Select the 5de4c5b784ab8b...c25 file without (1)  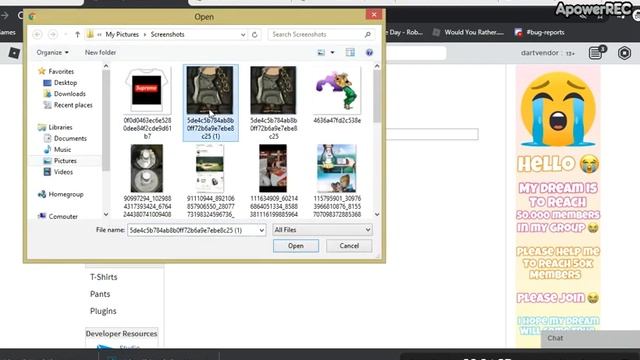[273, 90]
